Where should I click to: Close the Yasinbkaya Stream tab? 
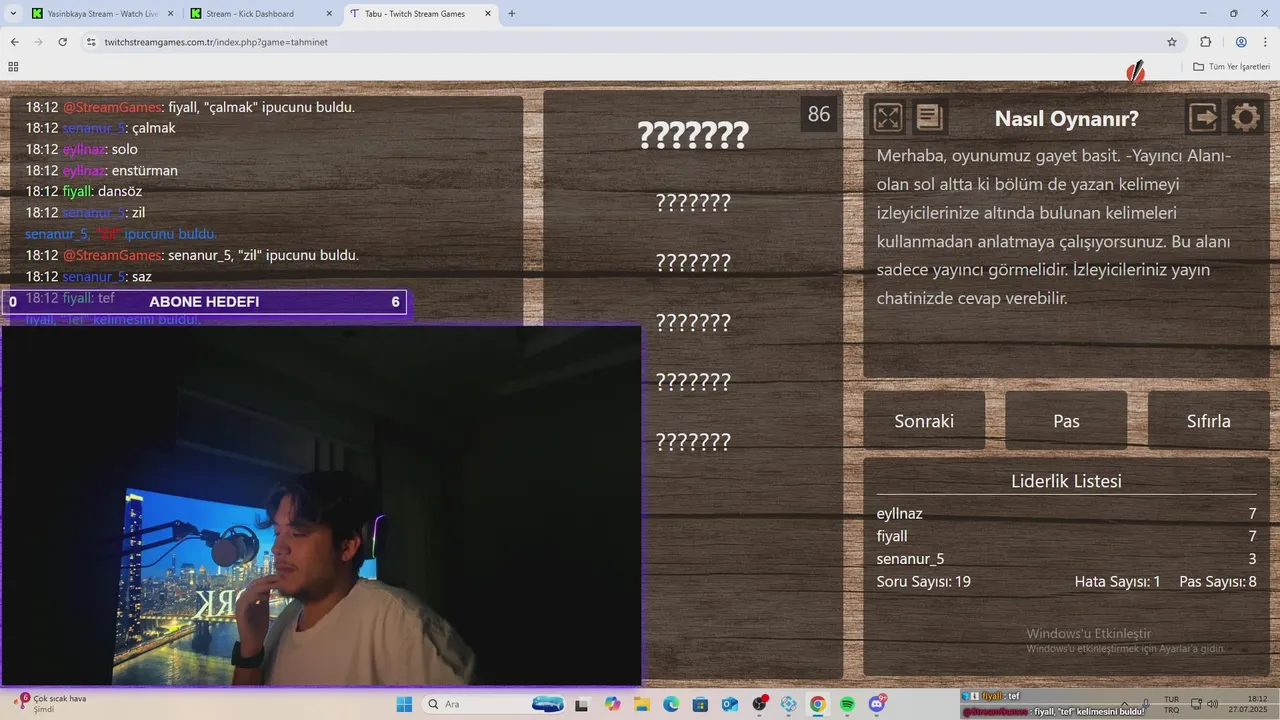(x=169, y=14)
